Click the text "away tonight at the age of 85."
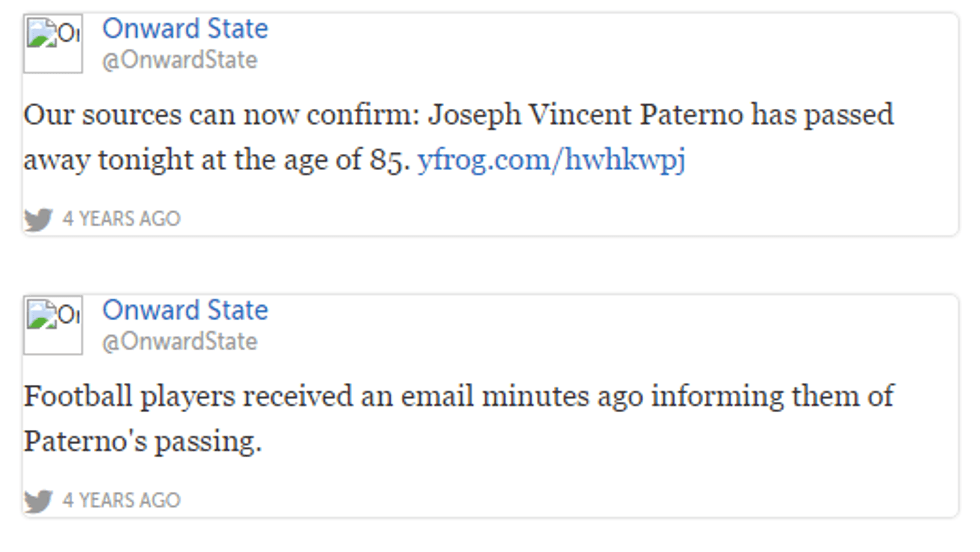The height and width of the screenshot is (552, 980). [217, 160]
